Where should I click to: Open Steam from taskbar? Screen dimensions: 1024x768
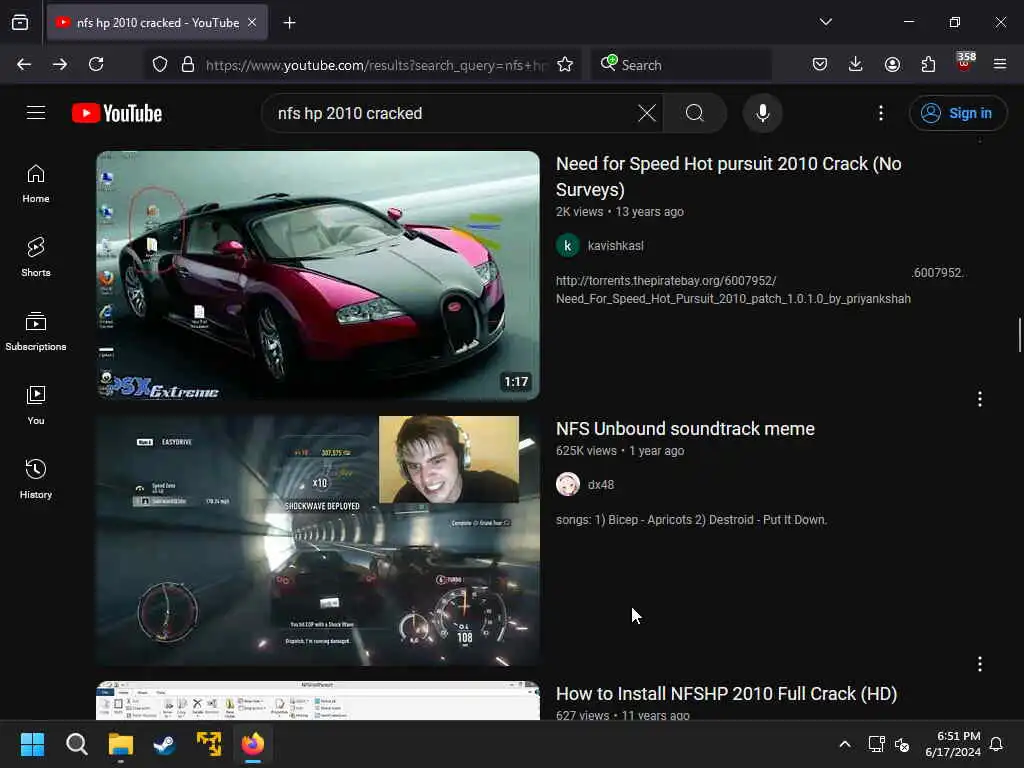(x=165, y=744)
